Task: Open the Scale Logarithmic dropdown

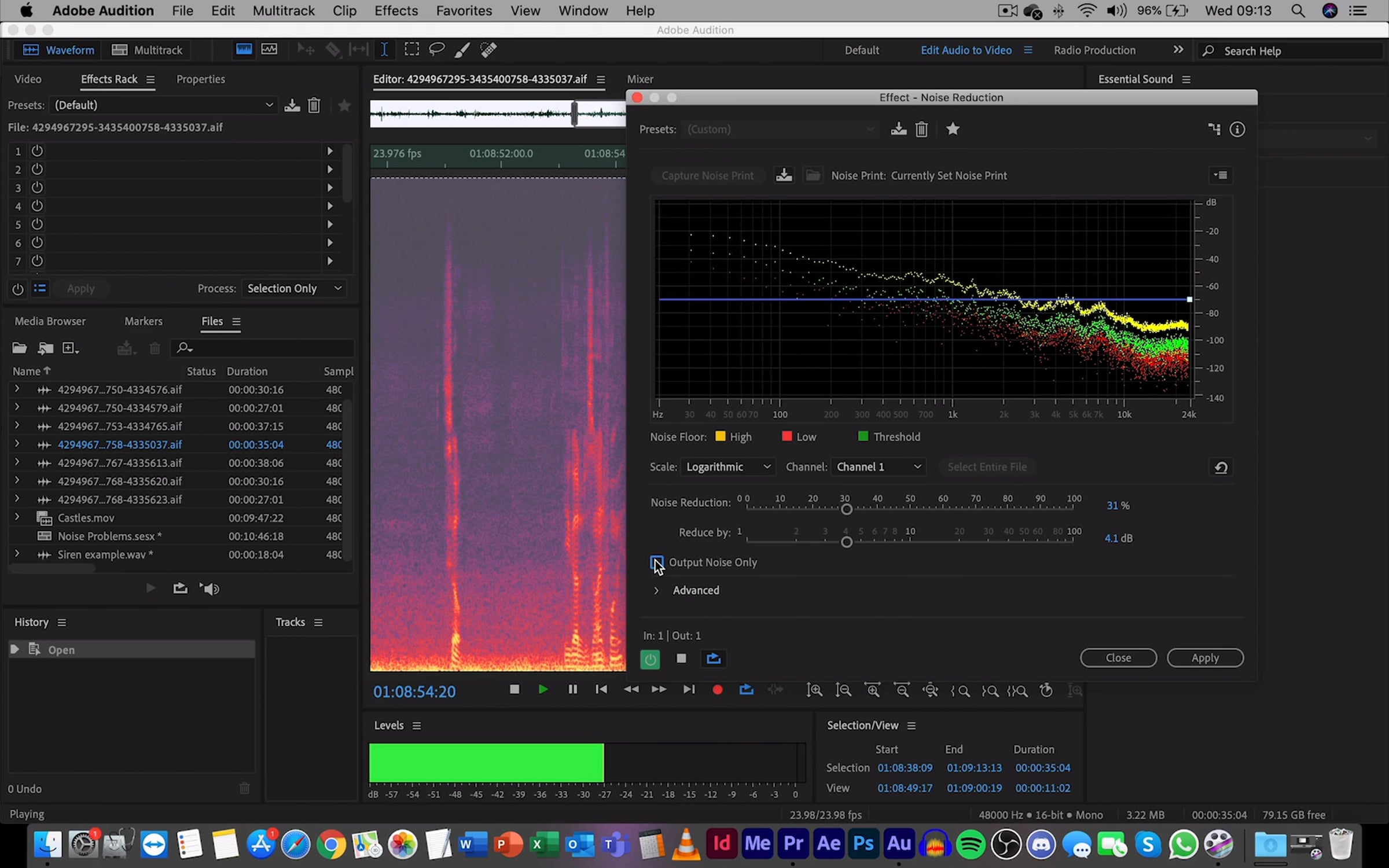Action: (x=727, y=467)
